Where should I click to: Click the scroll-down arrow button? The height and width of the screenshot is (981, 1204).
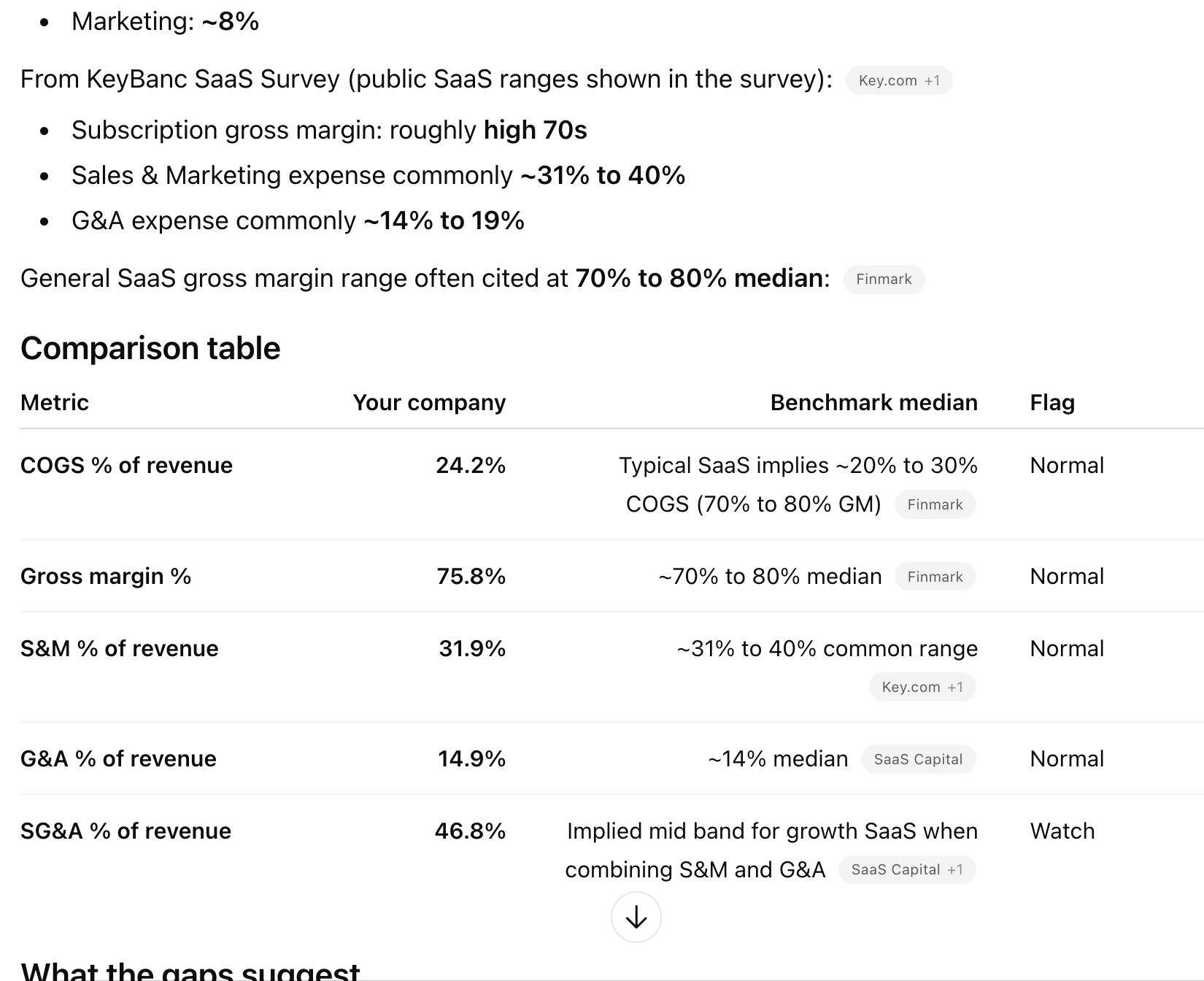[636, 917]
